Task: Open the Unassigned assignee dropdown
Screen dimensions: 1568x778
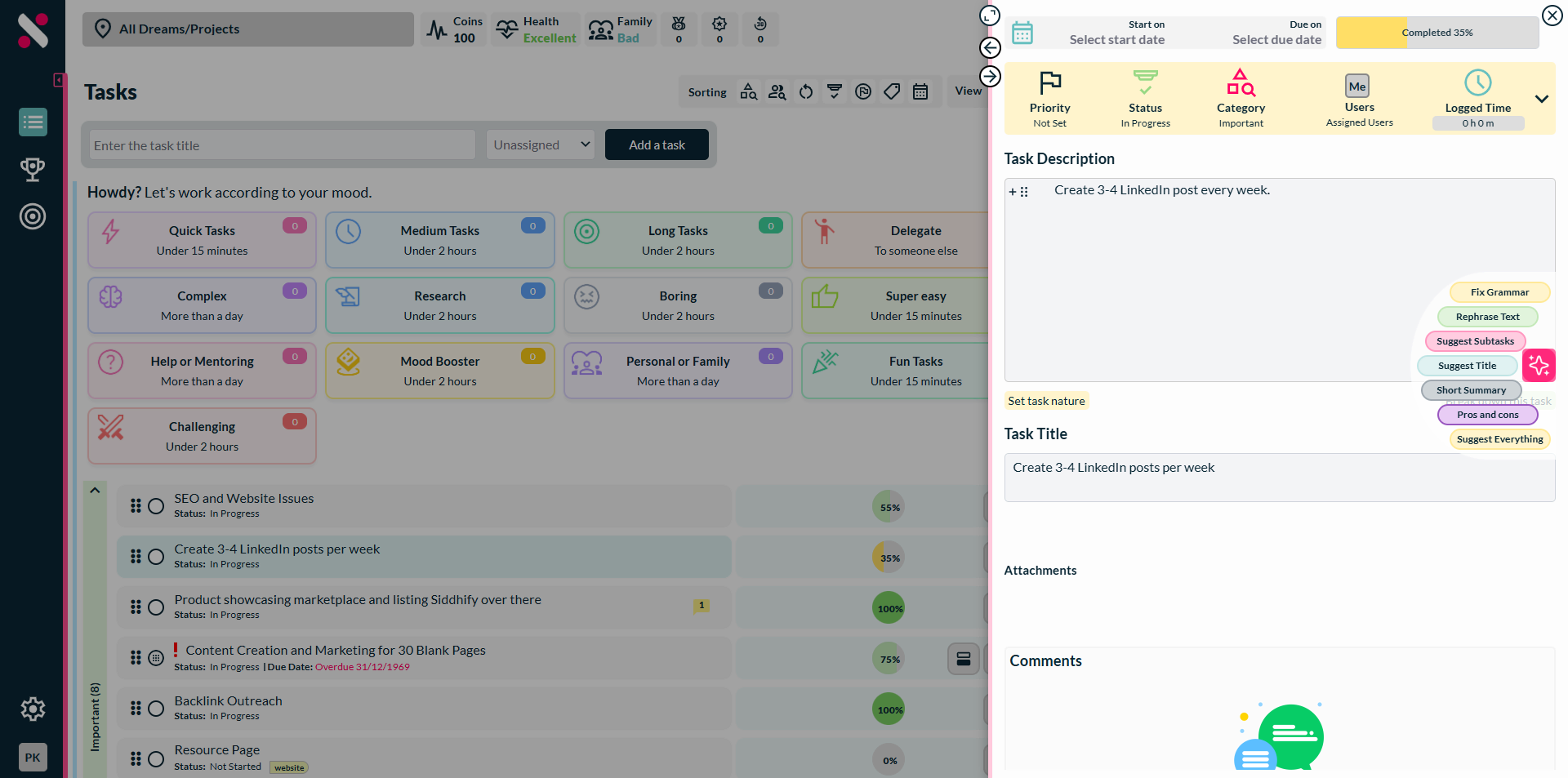Action: click(541, 144)
